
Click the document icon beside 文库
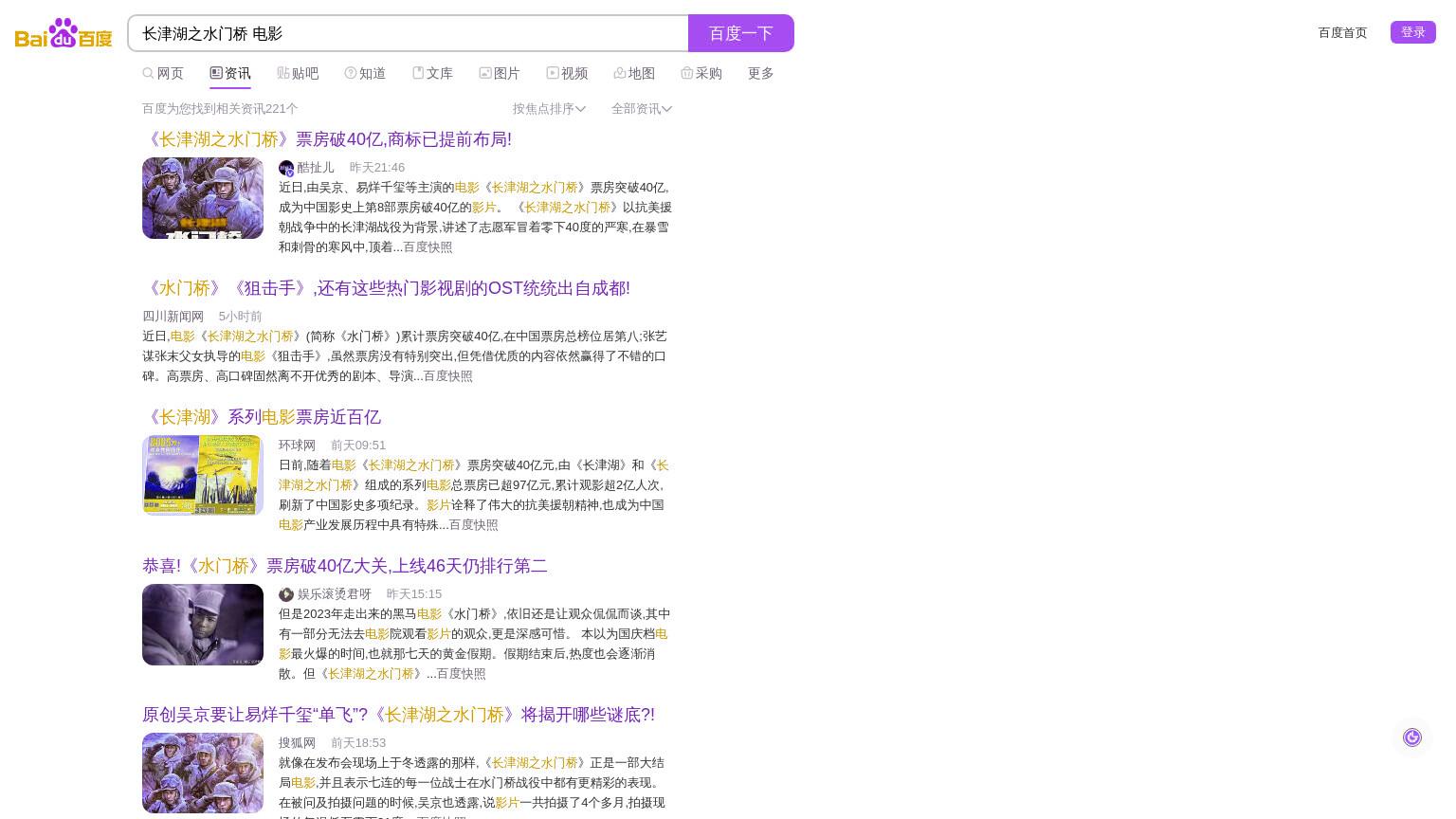coord(418,73)
